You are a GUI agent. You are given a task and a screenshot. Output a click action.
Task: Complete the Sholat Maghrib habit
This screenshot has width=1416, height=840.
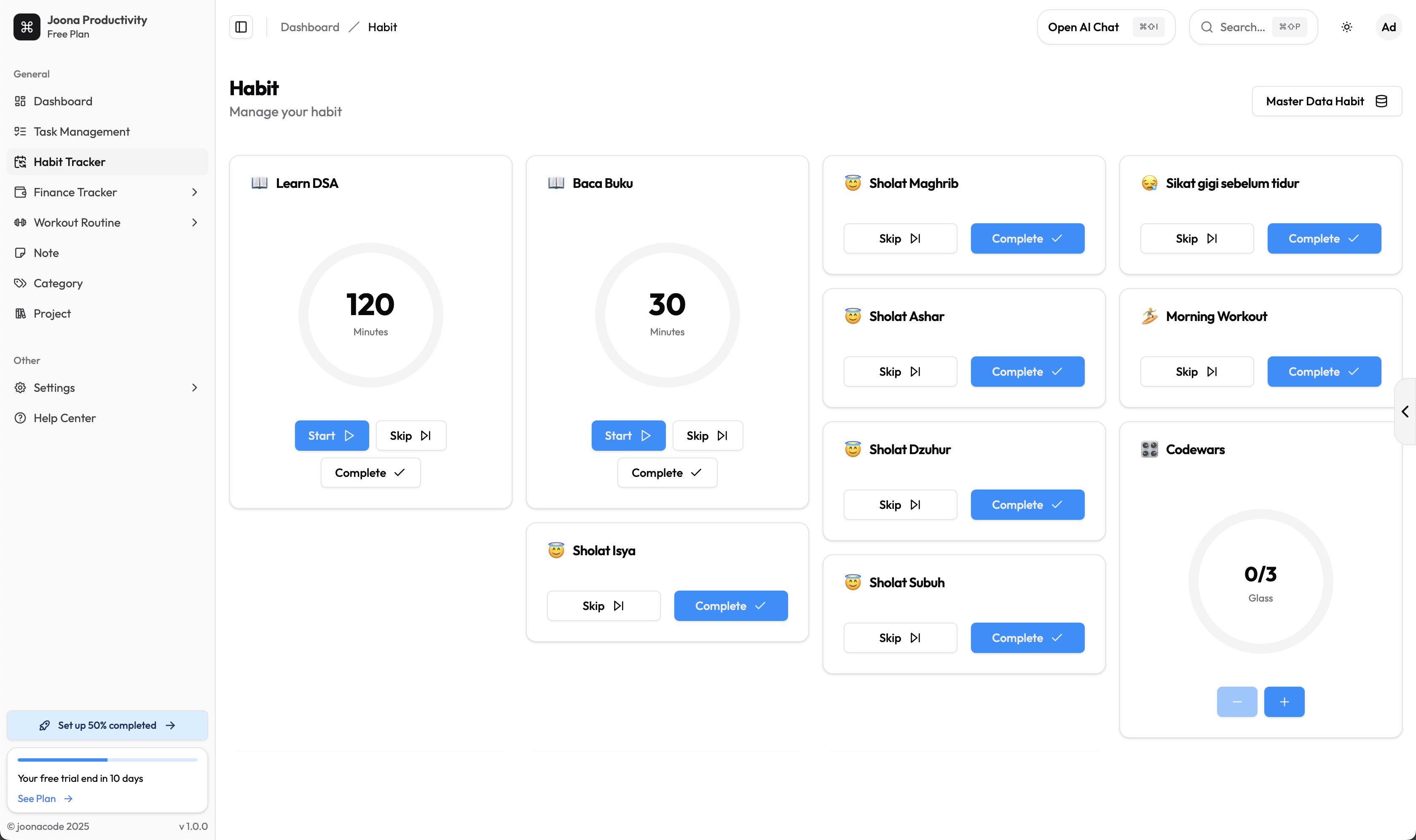pyautogui.click(x=1027, y=238)
